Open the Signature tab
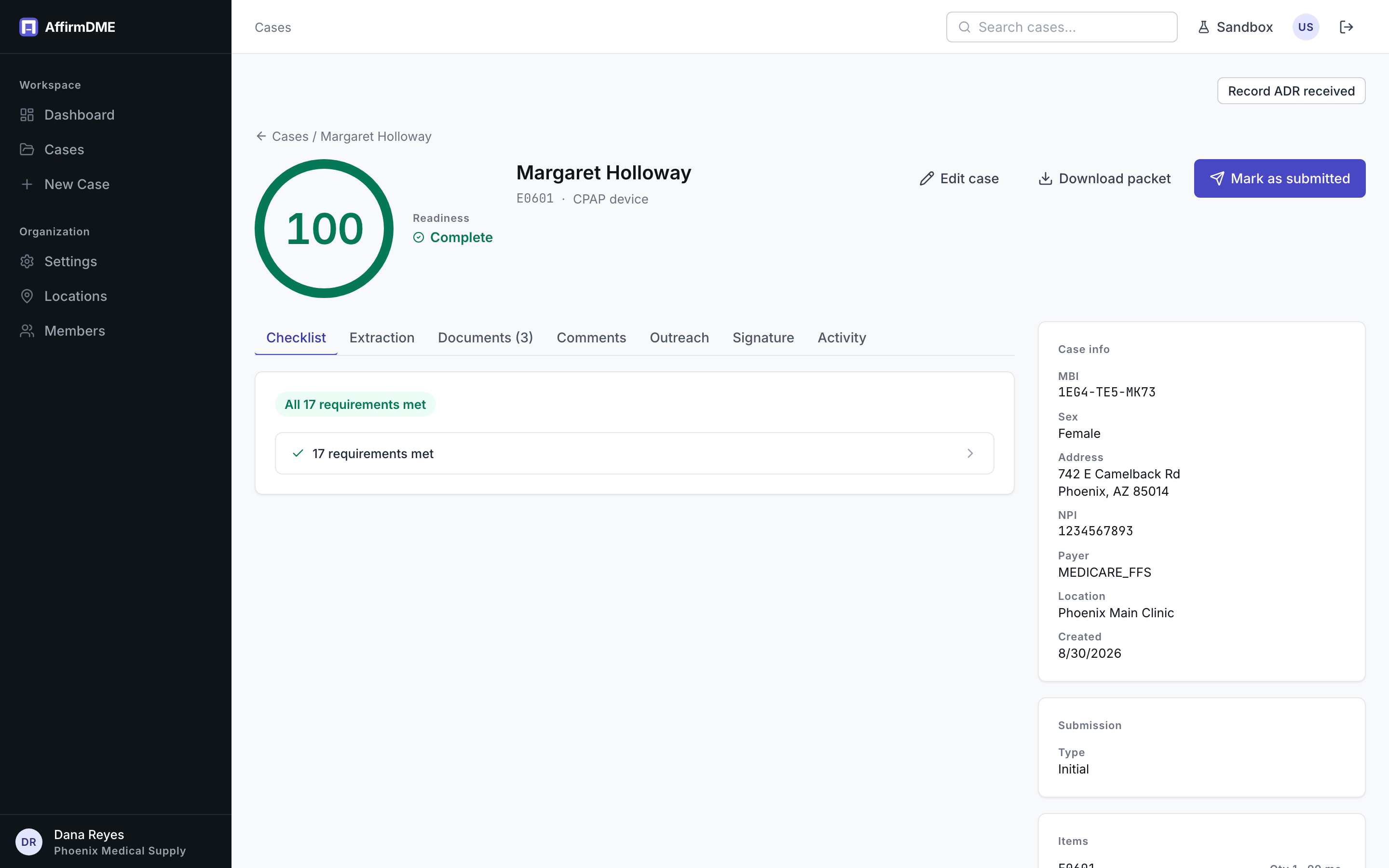This screenshot has height=868, width=1389. (x=763, y=338)
